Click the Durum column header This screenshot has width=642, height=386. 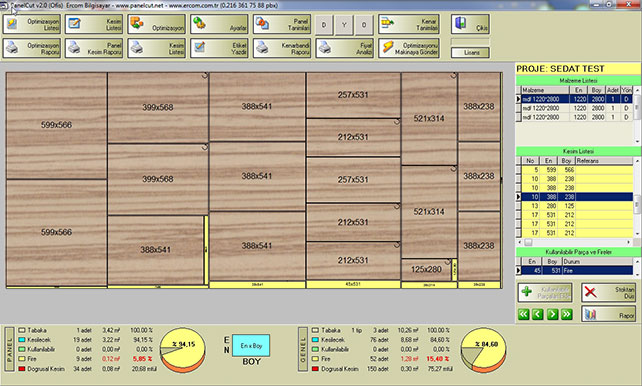pyautogui.click(x=597, y=261)
